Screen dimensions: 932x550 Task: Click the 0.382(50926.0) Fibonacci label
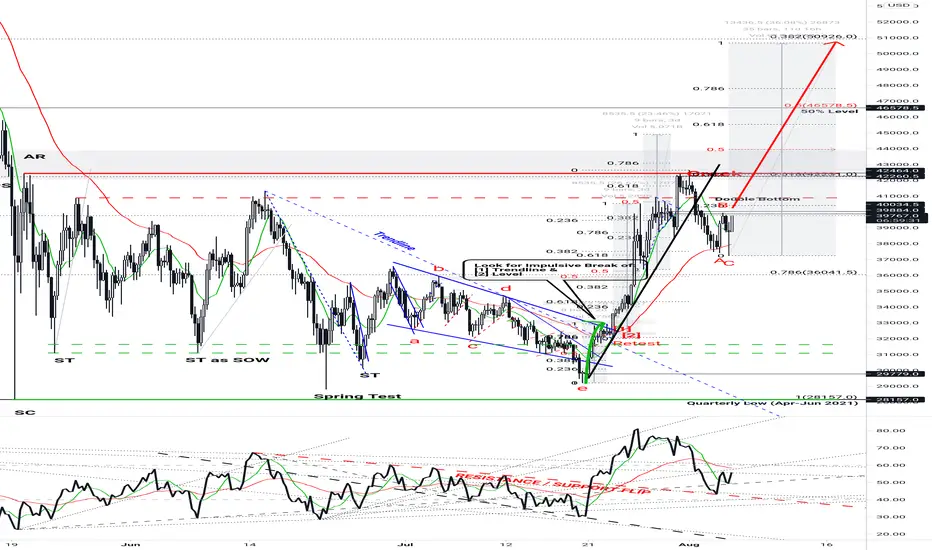[814, 36]
